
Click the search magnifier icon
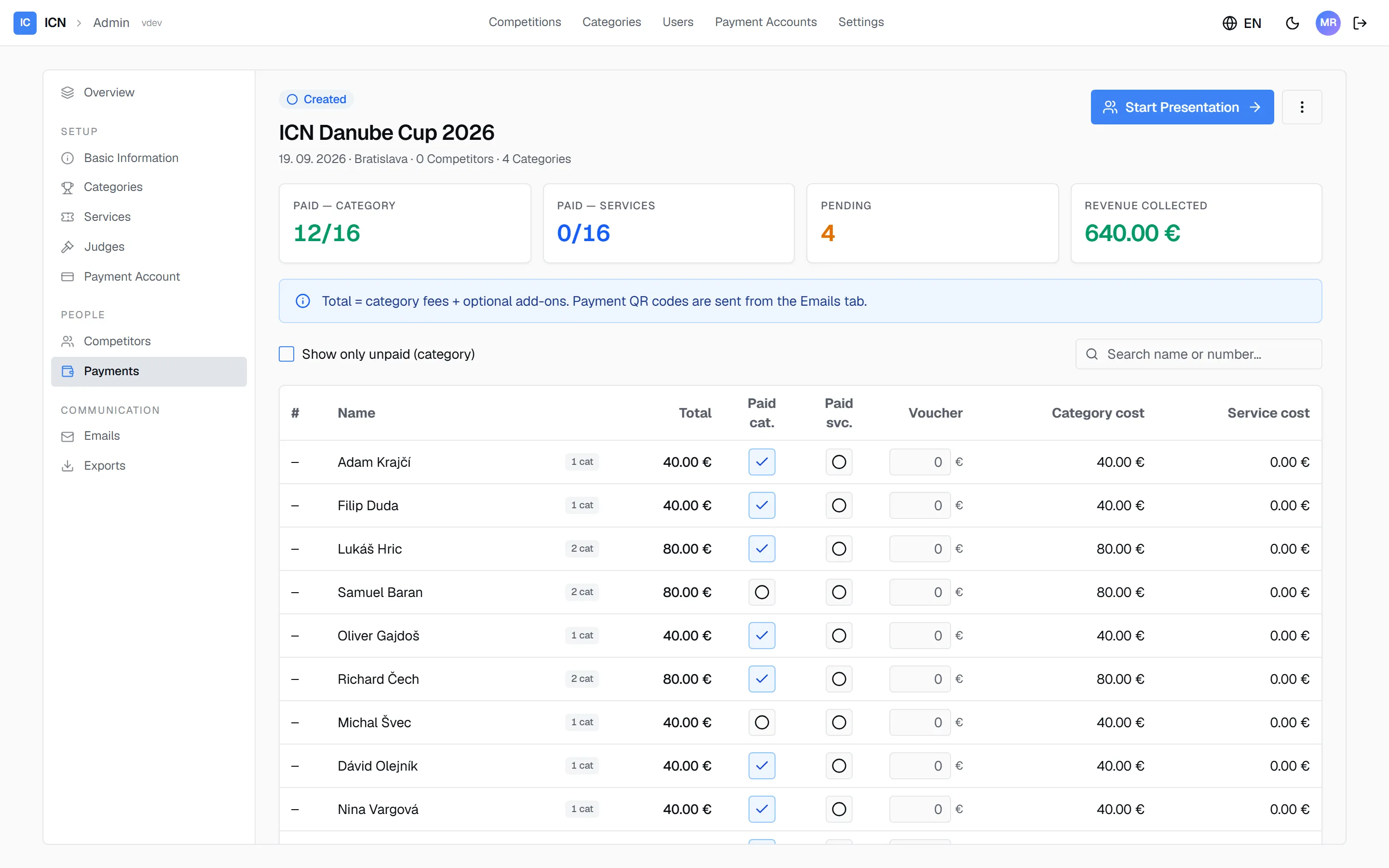[x=1092, y=354]
